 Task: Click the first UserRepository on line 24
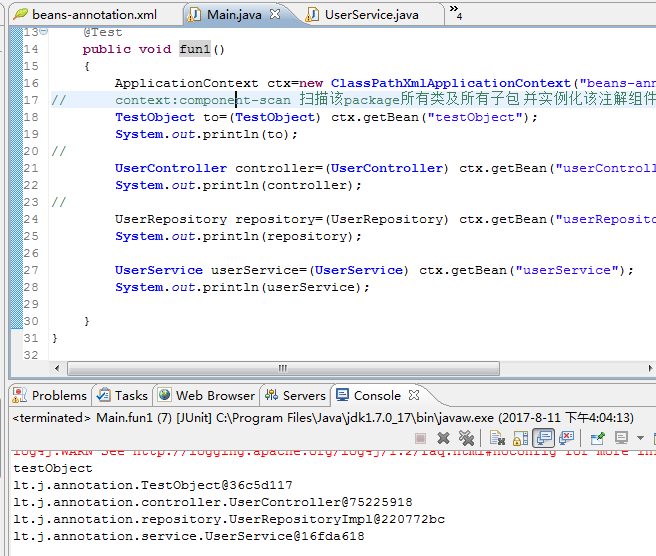171,219
